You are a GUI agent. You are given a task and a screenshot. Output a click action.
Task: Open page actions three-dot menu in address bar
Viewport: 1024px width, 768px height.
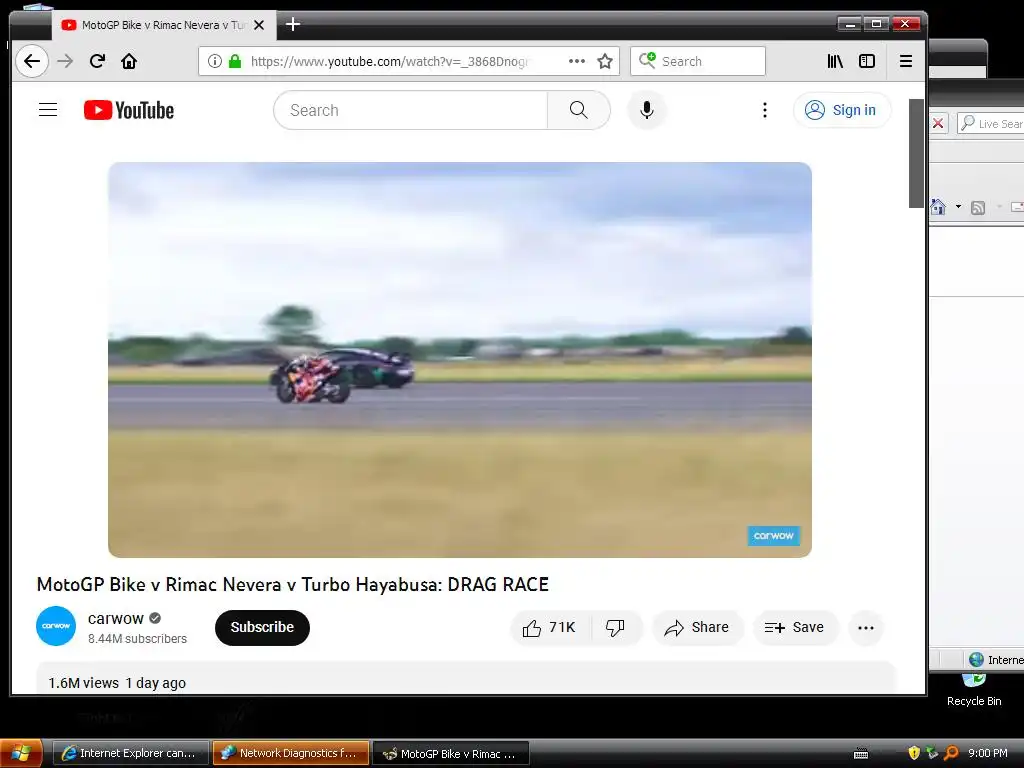[x=577, y=61]
